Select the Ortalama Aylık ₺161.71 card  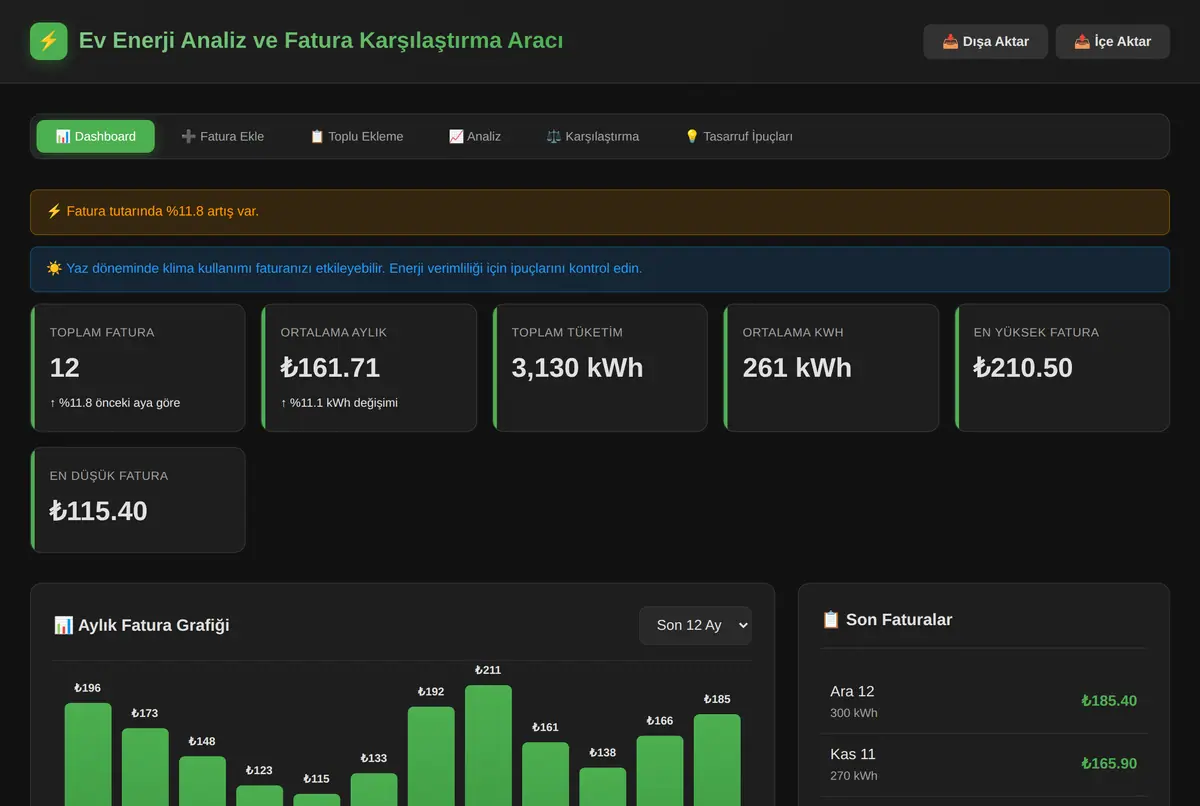click(x=369, y=368)
